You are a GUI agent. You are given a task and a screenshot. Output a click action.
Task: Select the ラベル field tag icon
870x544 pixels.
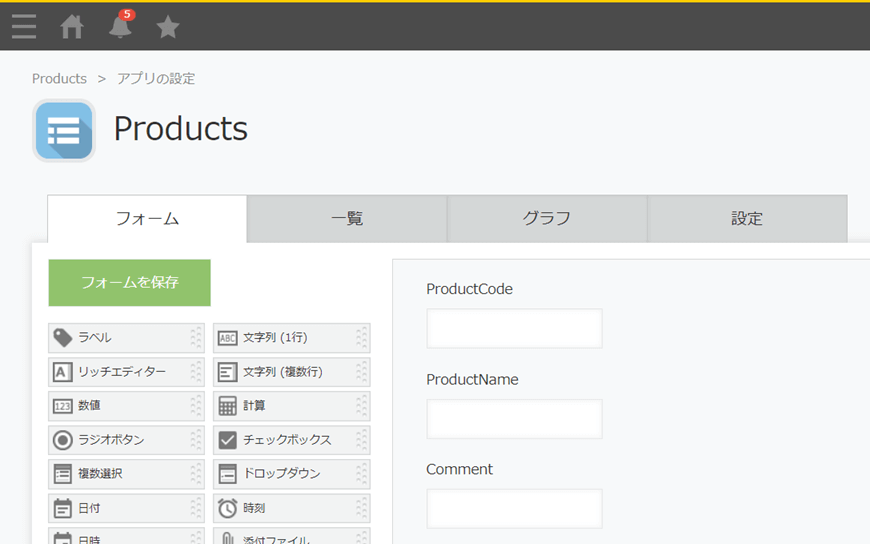pos(62,338)
